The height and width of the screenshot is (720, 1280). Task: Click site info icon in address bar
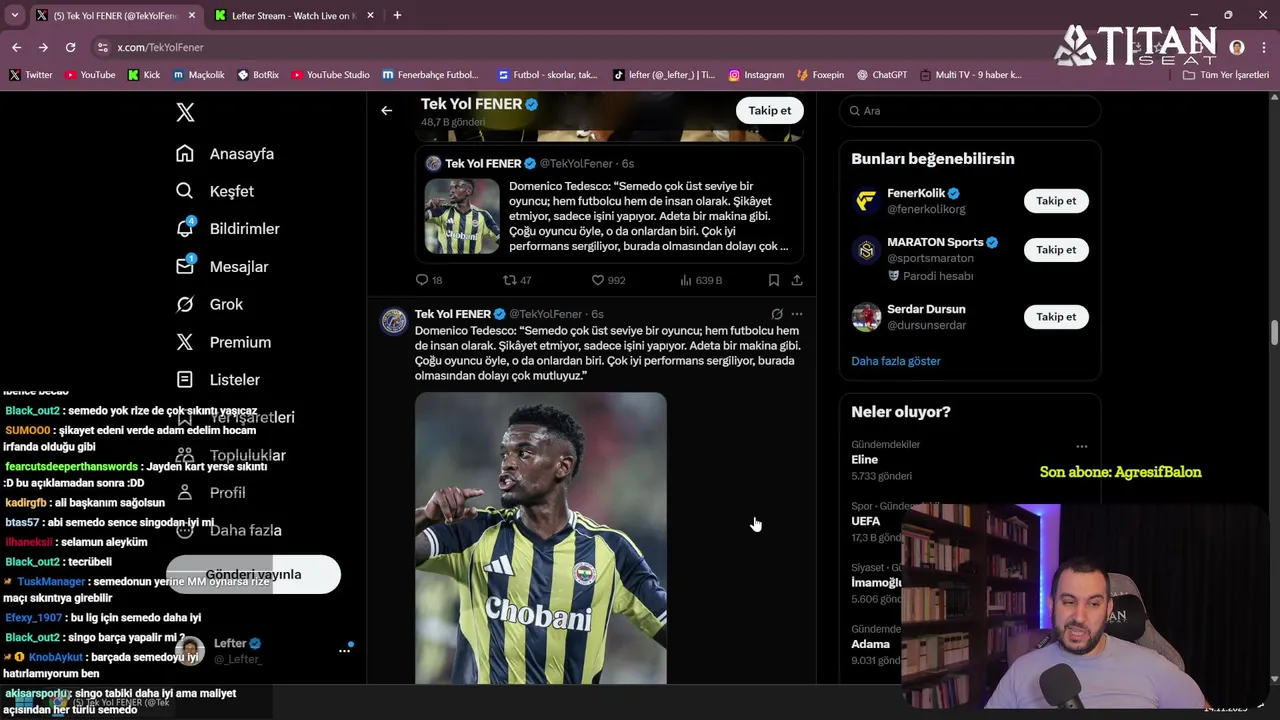point(103,47)
